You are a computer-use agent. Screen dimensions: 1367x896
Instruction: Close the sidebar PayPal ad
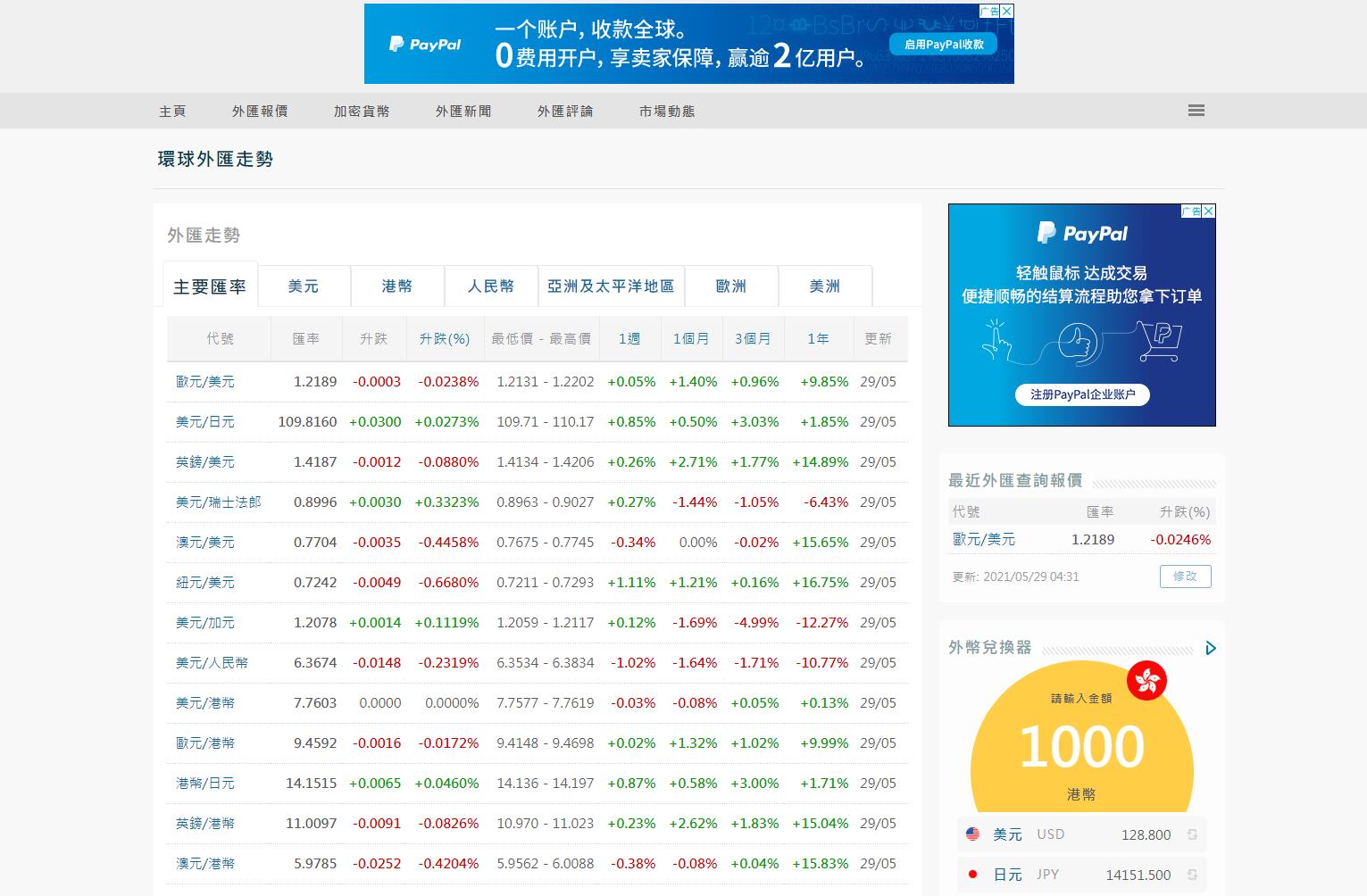click(1209, 212)
